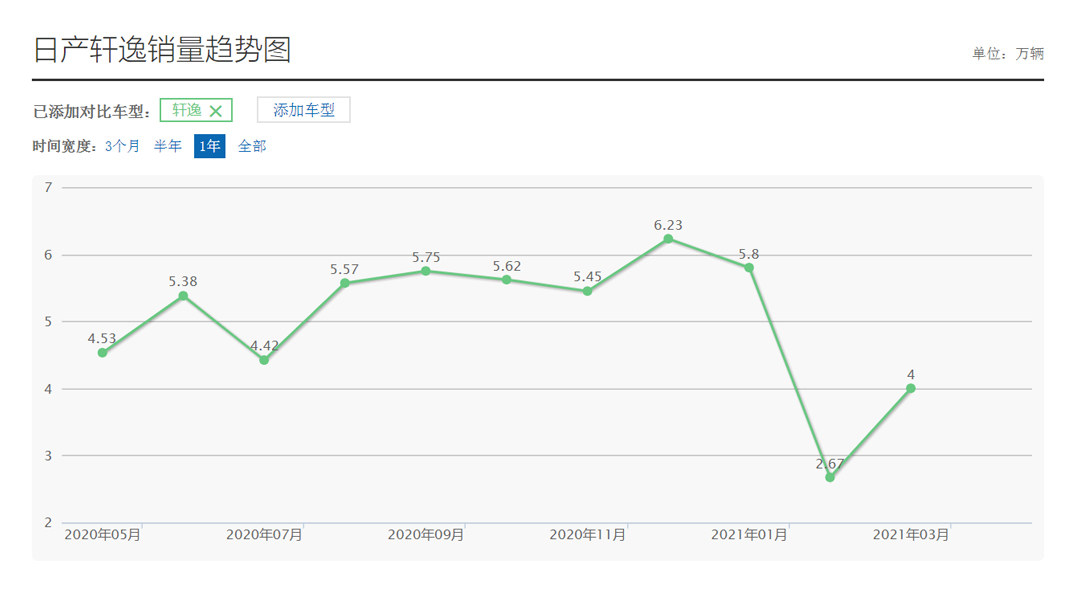Select the 3个月 time range

point(122,146)
